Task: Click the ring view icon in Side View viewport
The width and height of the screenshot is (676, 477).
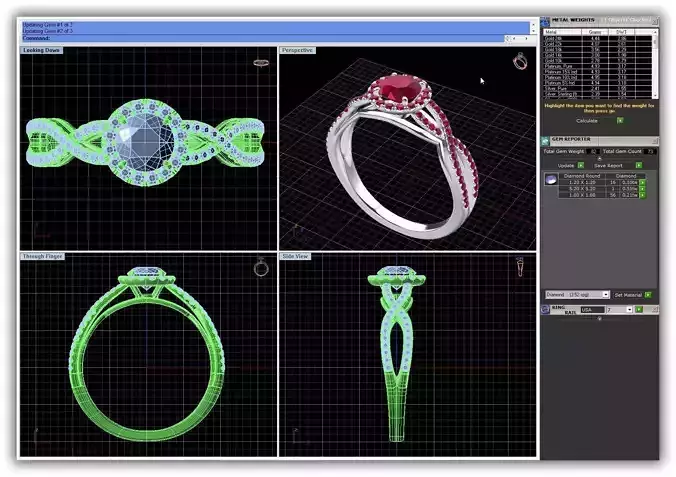Action: point(520,267)
